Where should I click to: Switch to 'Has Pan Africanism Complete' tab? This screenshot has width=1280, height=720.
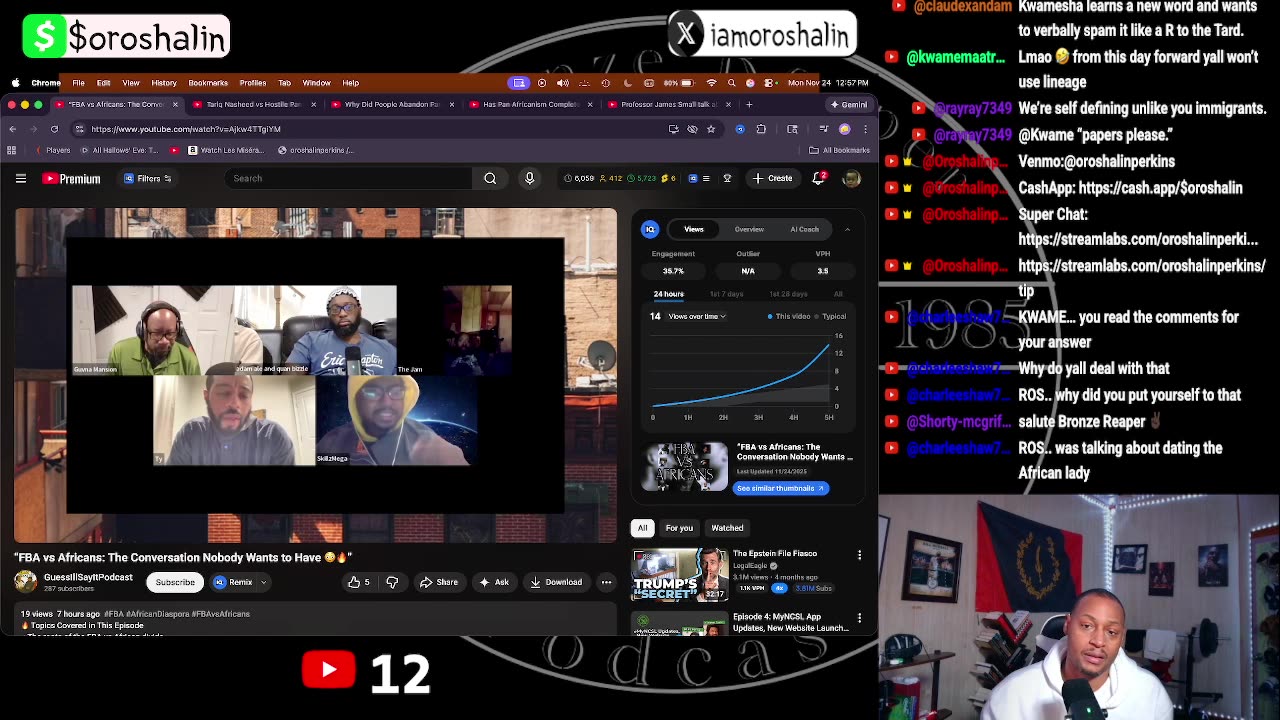tap(530, 104)
